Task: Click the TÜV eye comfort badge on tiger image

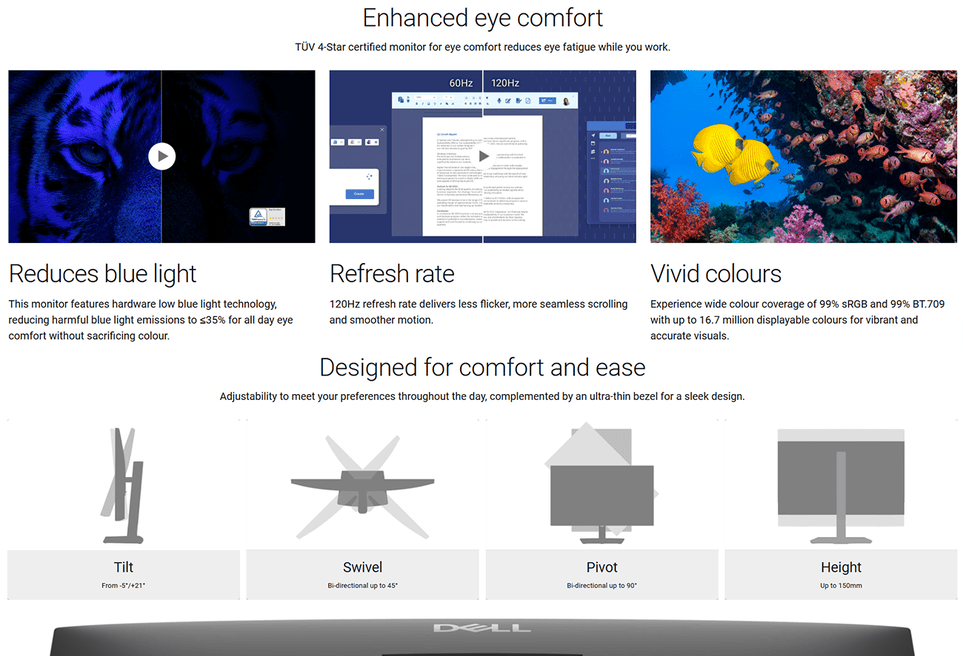Action: [267, 217]
